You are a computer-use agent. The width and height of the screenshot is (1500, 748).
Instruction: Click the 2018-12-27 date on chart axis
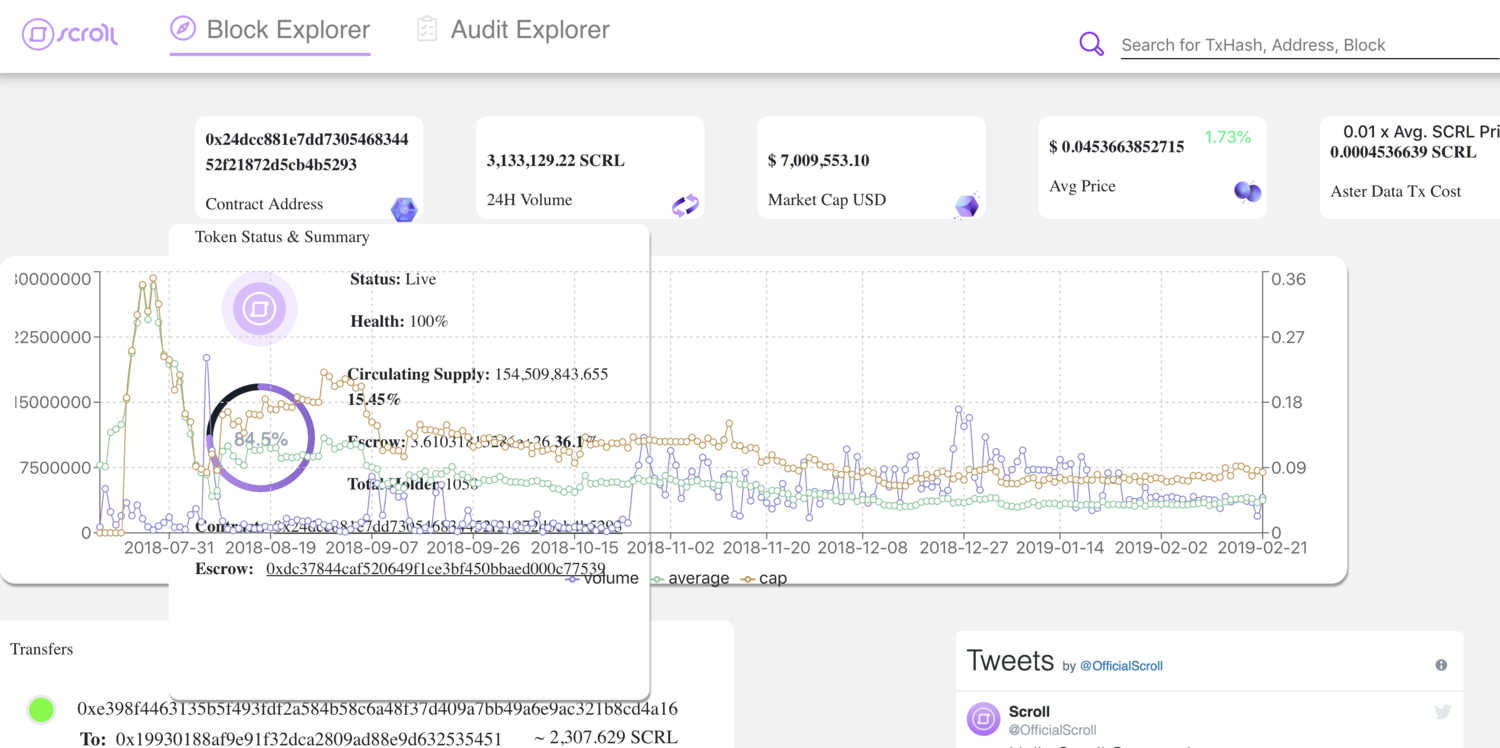pos(964,548)
